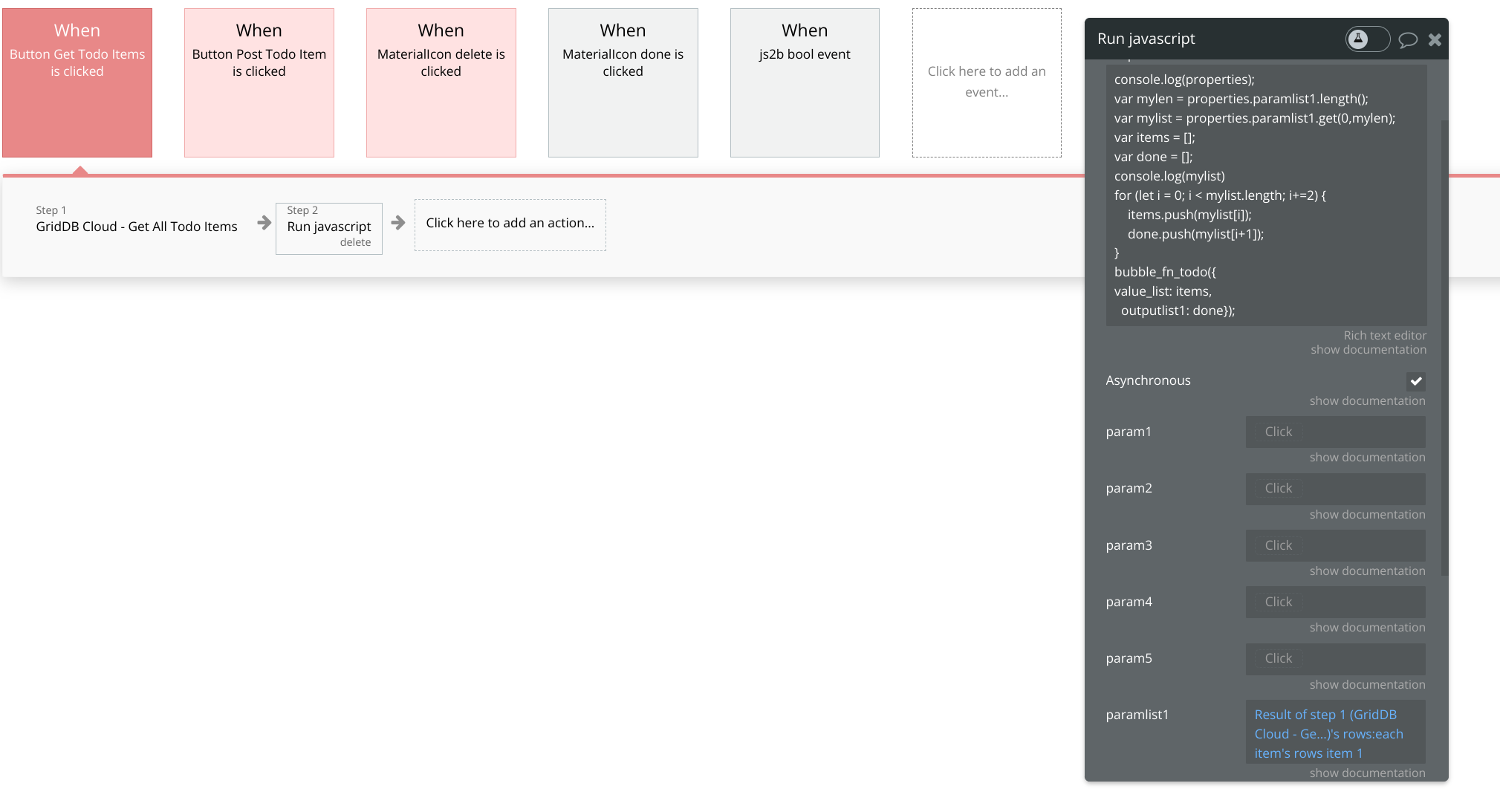The height and width of the screenshot is (812, 1500).
Task: Open MaterialIcon done is clicked event
Action: pos(623,82)
